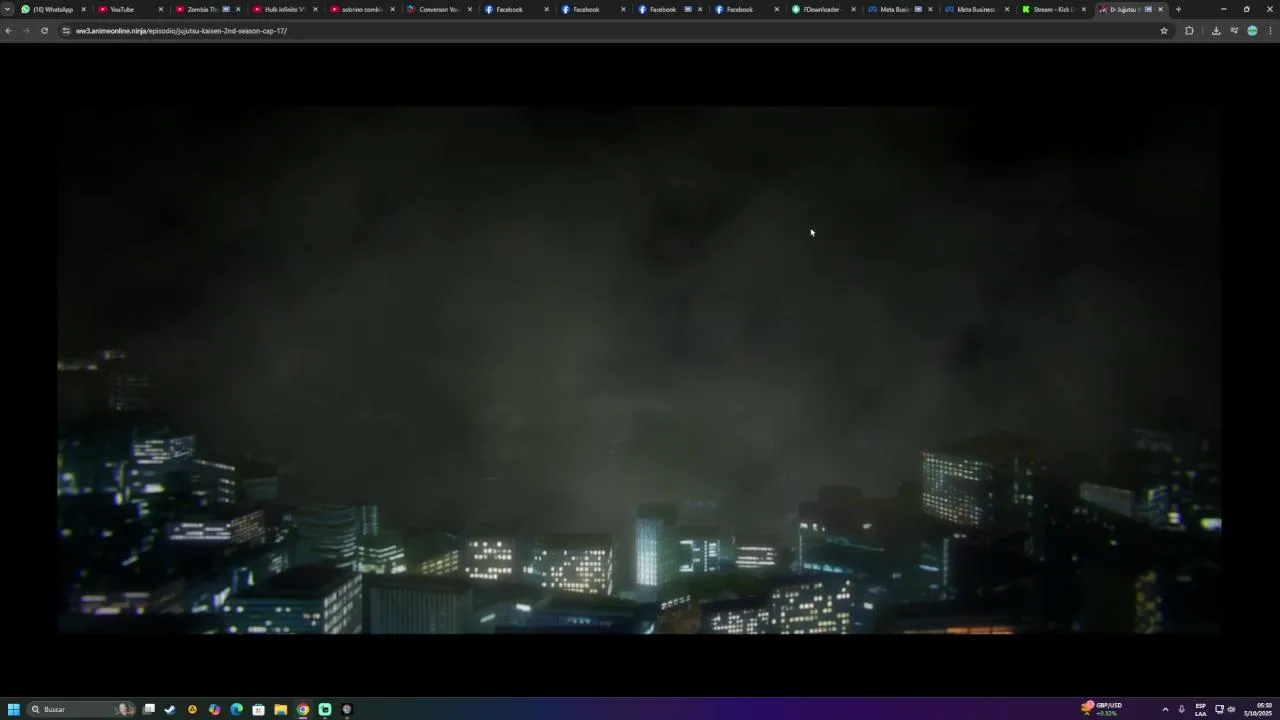Open the media controls icon

click(1234, 31)
